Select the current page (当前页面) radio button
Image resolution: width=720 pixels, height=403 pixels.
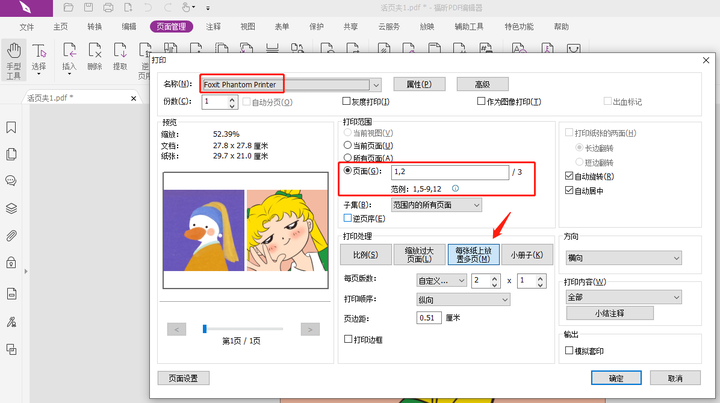pyautogui.click(x=348, y=145)
